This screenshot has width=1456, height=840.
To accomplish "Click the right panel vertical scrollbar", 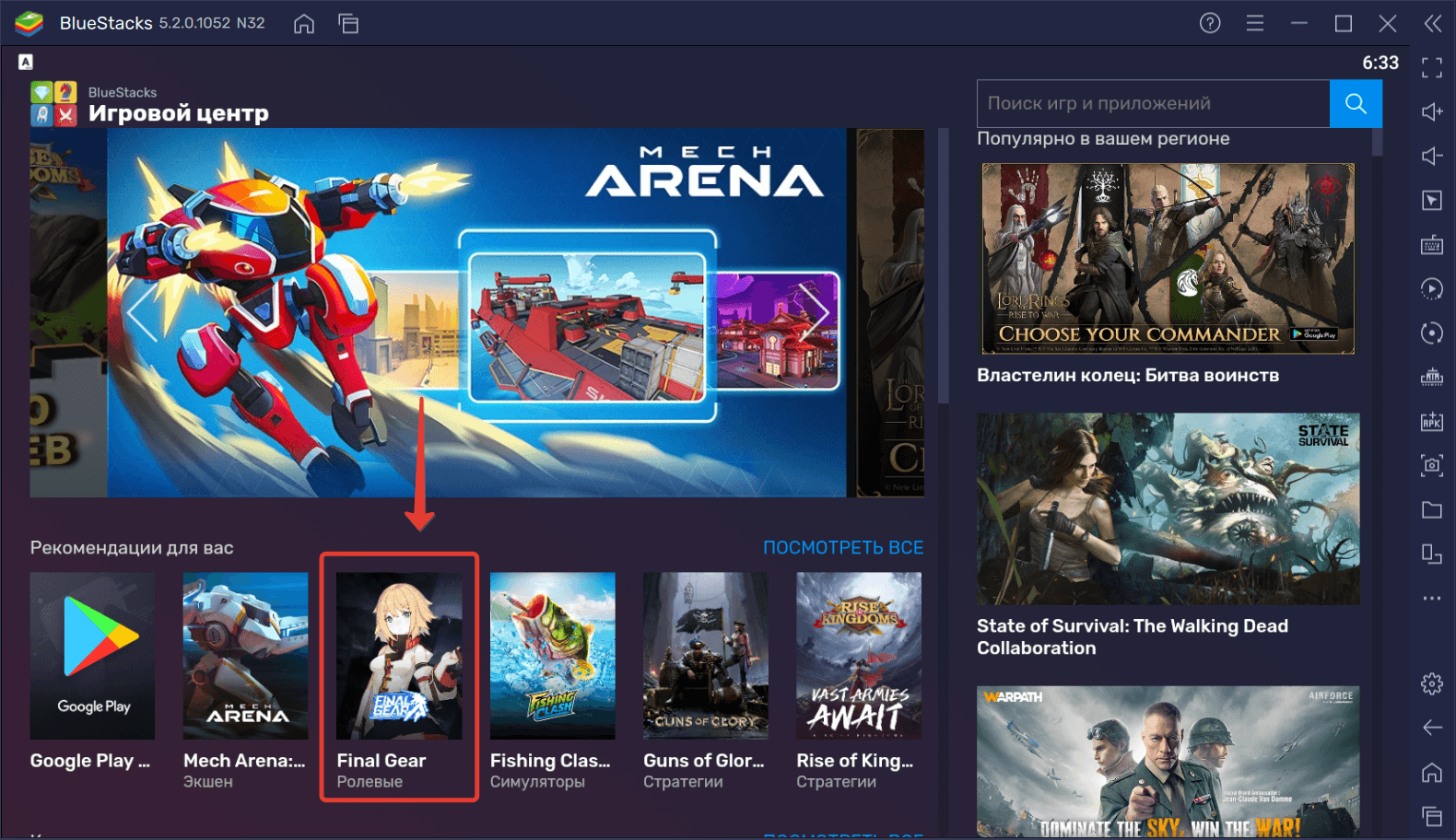I will [1377, 142].
